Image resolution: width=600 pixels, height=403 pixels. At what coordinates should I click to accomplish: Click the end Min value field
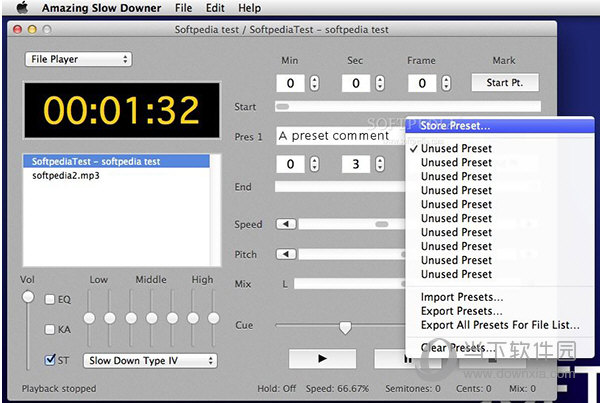(x=290, y=164)
